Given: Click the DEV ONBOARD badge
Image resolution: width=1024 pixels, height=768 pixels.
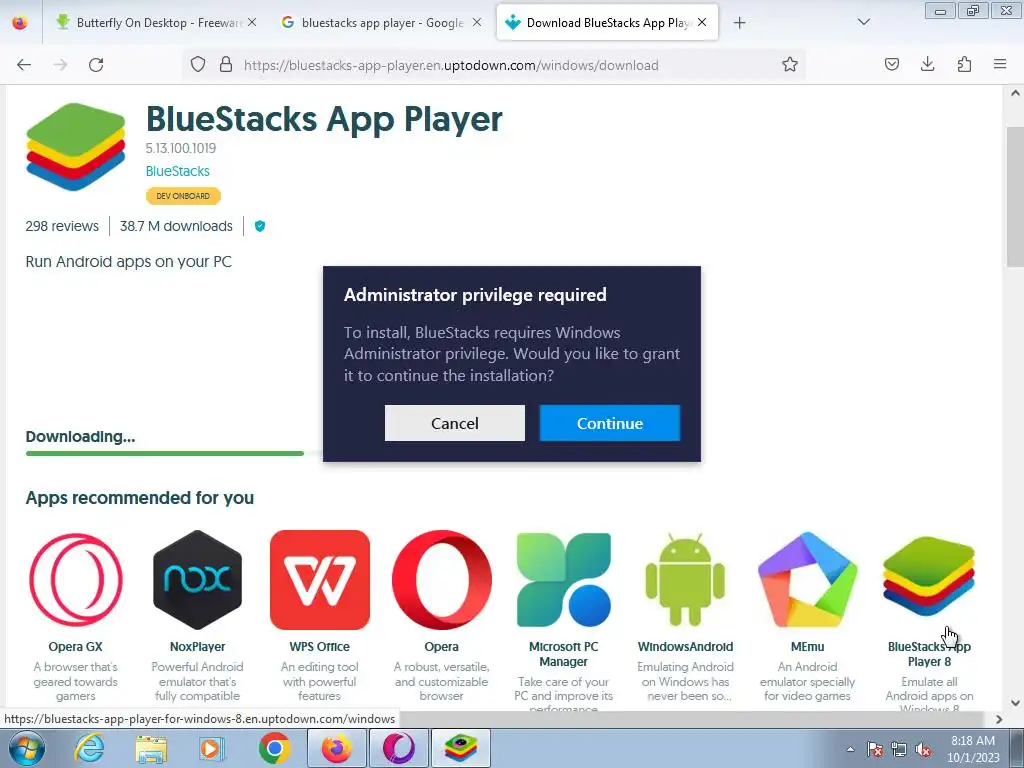Looking at the screenshot, I should (183, 196).
